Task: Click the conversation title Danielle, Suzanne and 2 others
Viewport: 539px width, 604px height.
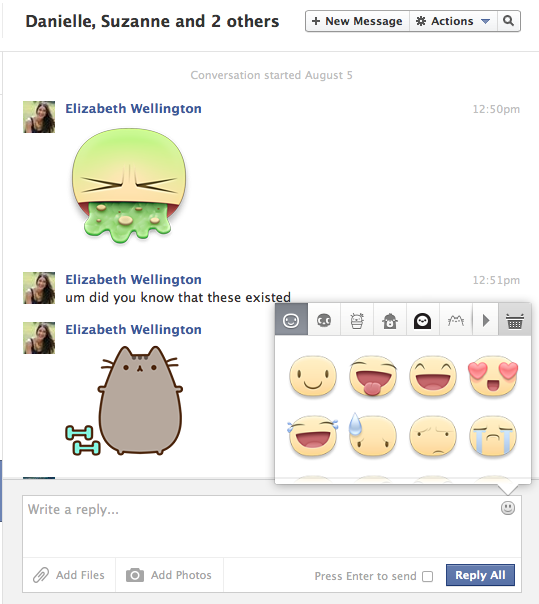Action: [152, 22]
